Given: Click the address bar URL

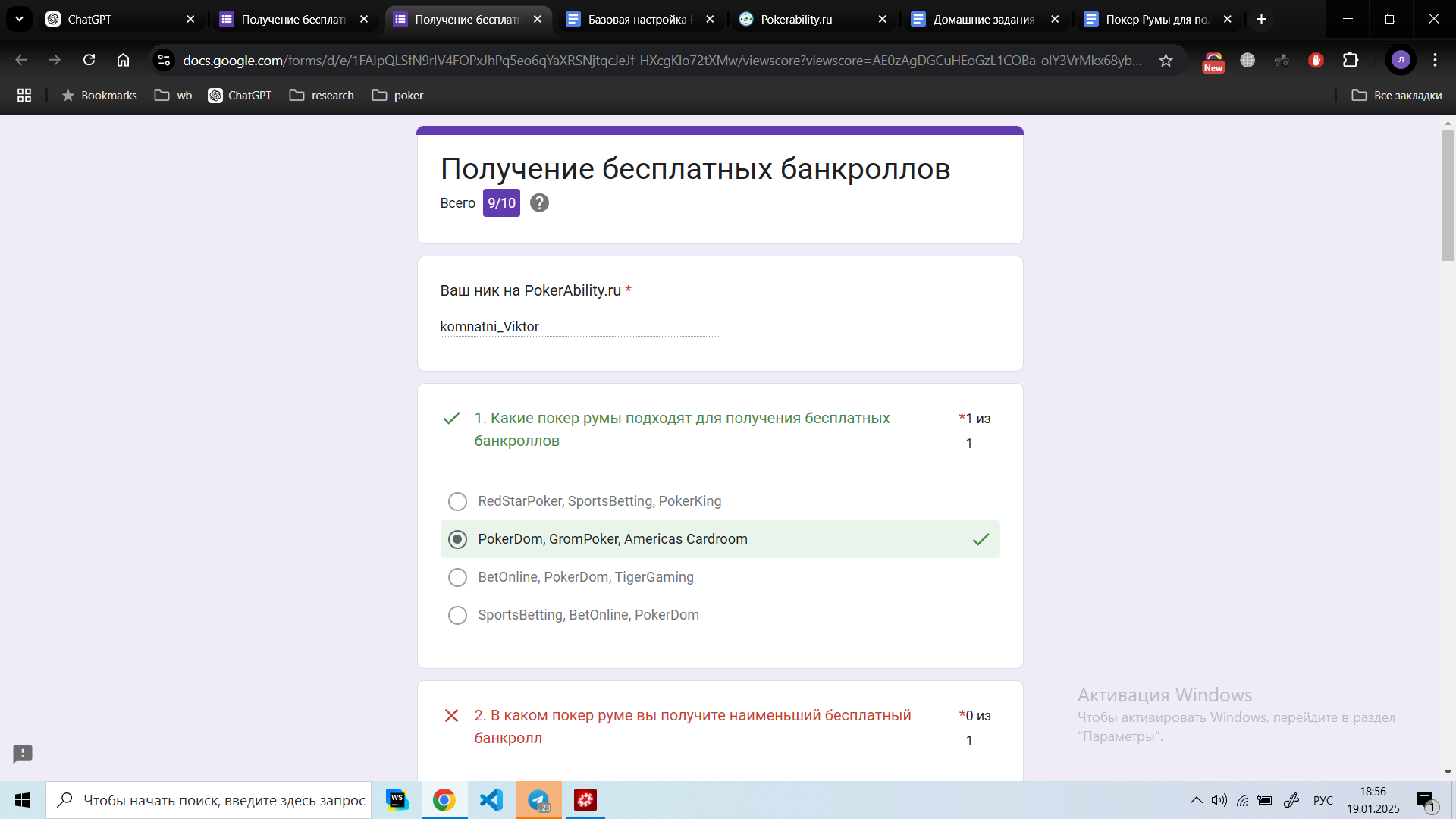Looking at the screenshot, I should pos(662,60).
